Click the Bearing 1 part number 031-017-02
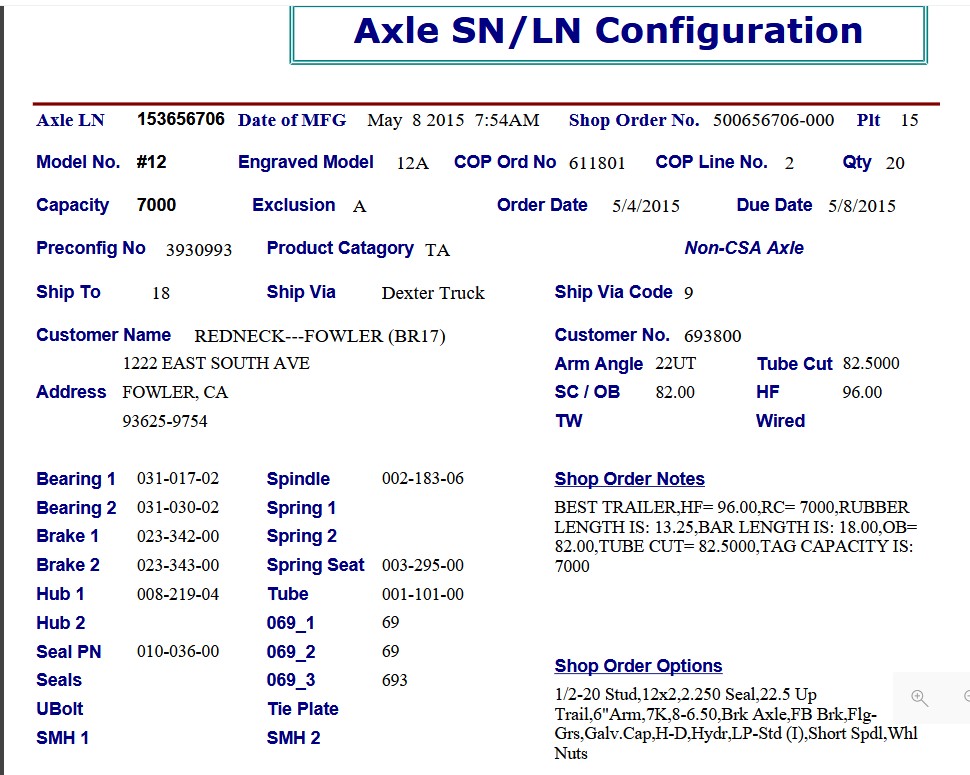Viewport: 970px width, 775px height. (x=178, y=479)
